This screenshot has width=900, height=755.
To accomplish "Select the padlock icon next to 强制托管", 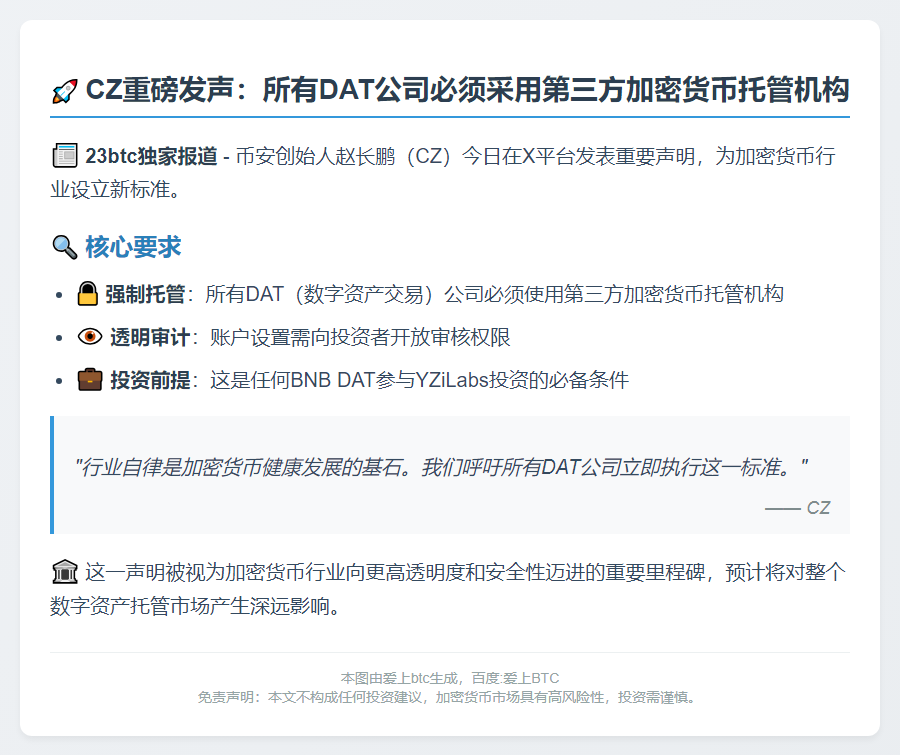I will coord(88,294).
